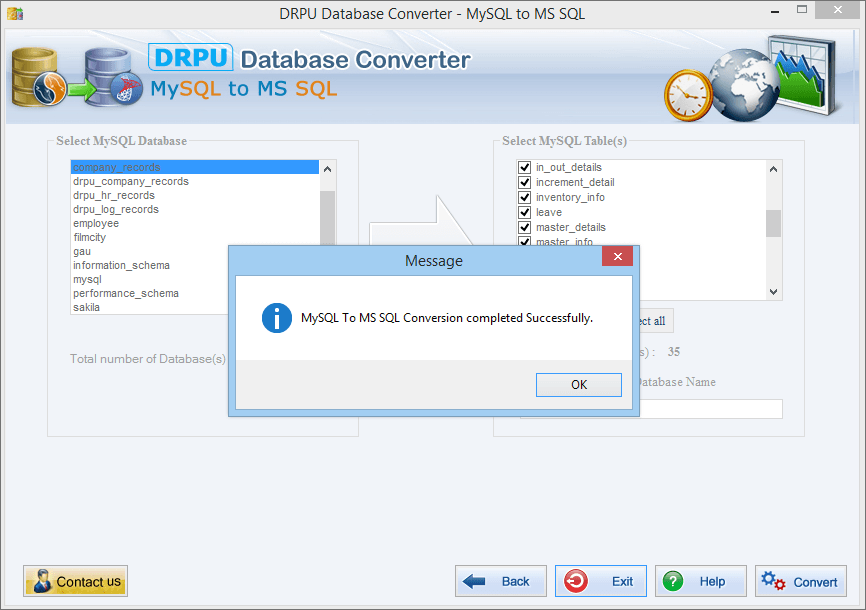Viewport: 866px width, 610px height.
Task: Click the green arrow between database icons
Action: 81,90
